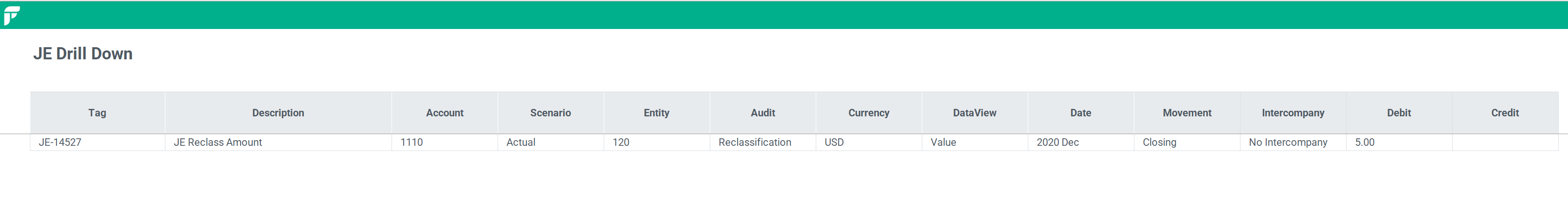This screenshot has width=1568, height=200.
Task: Click the Audit column header
Action: tap(763, 113)
